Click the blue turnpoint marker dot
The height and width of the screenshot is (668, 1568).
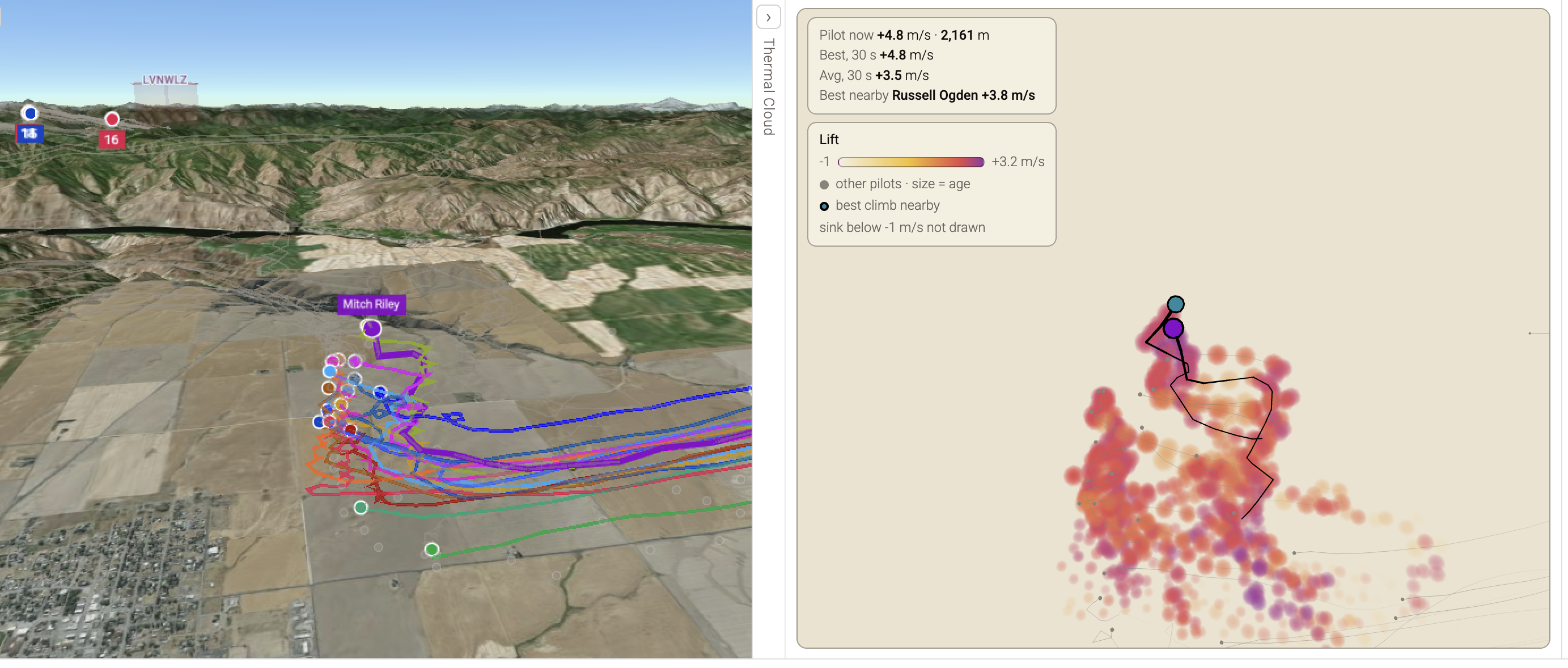tap(29, 113)
